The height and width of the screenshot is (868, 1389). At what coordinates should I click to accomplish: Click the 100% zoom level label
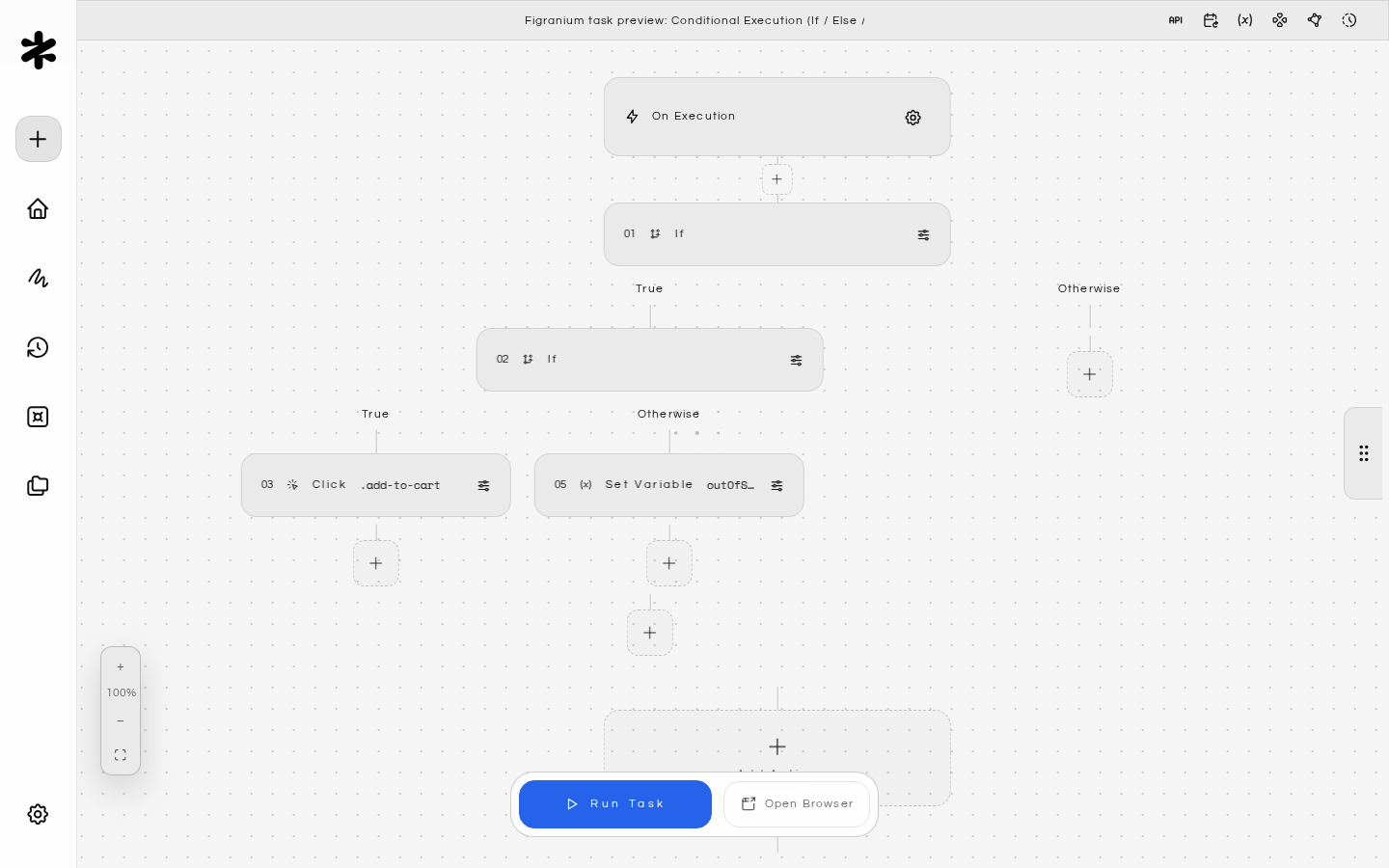pos(122,693)
